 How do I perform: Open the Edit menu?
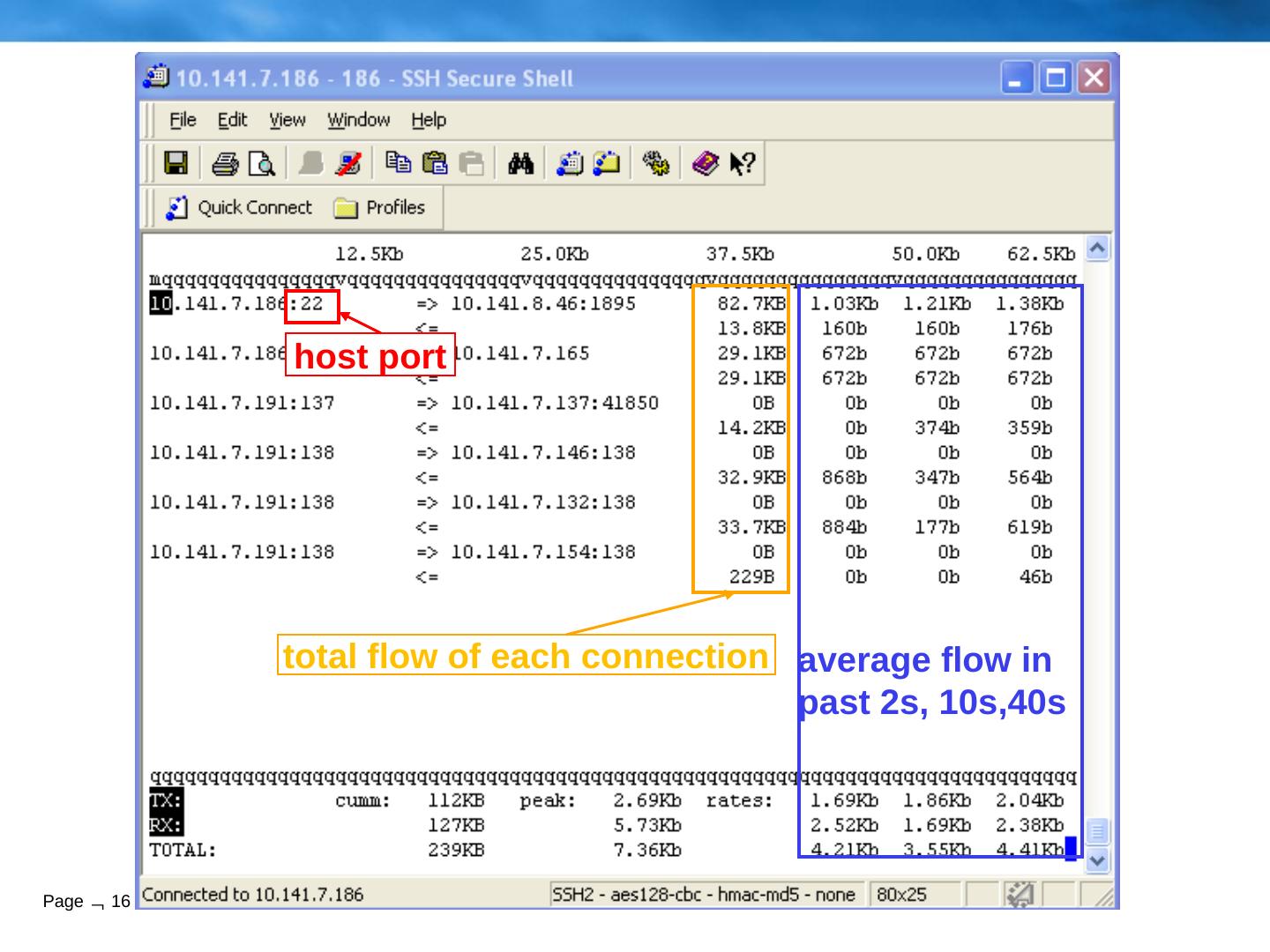pyautogui.click(x=233, y=120)
